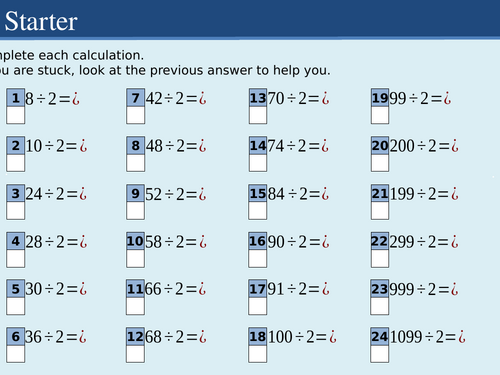Click the blue label numbered 3
Viewport: 500px width, 375px height.
pyautogui.click(x=16, y=193)
